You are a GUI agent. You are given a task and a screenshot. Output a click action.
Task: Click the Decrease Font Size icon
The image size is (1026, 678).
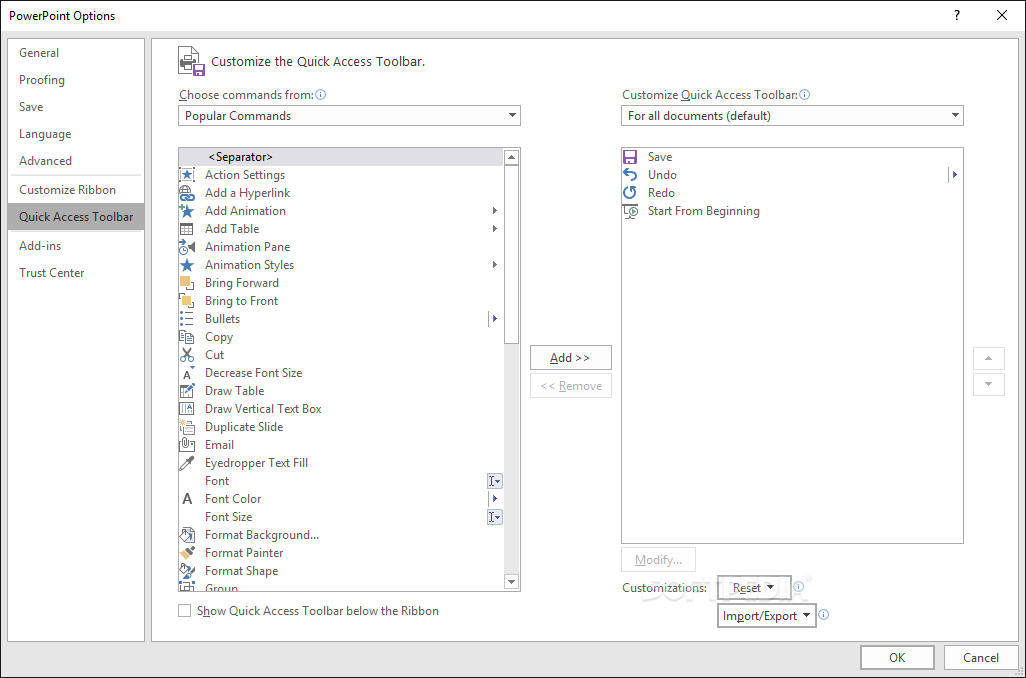coord(187,373)
